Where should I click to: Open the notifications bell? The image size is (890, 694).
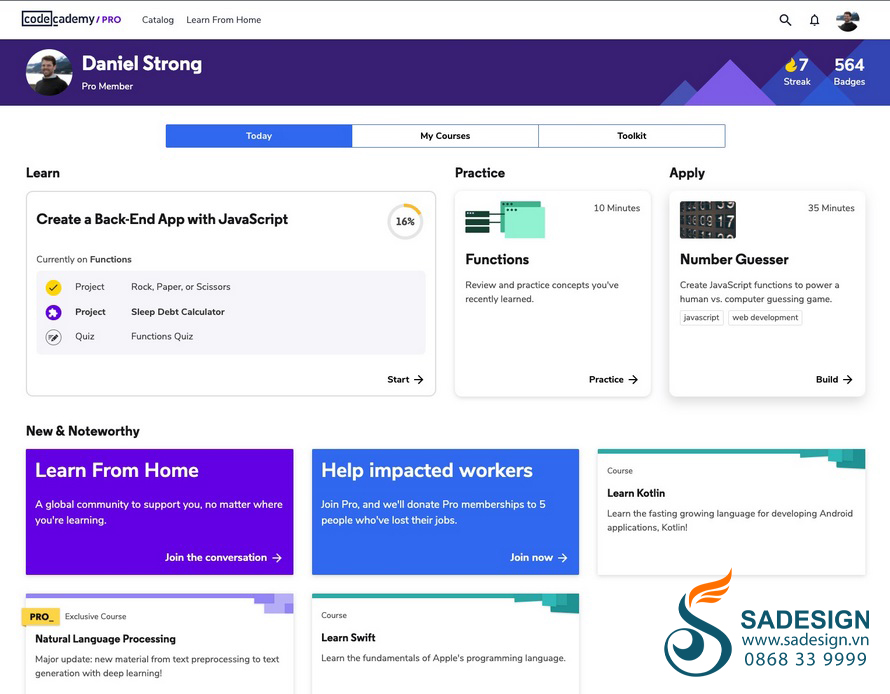814,20
